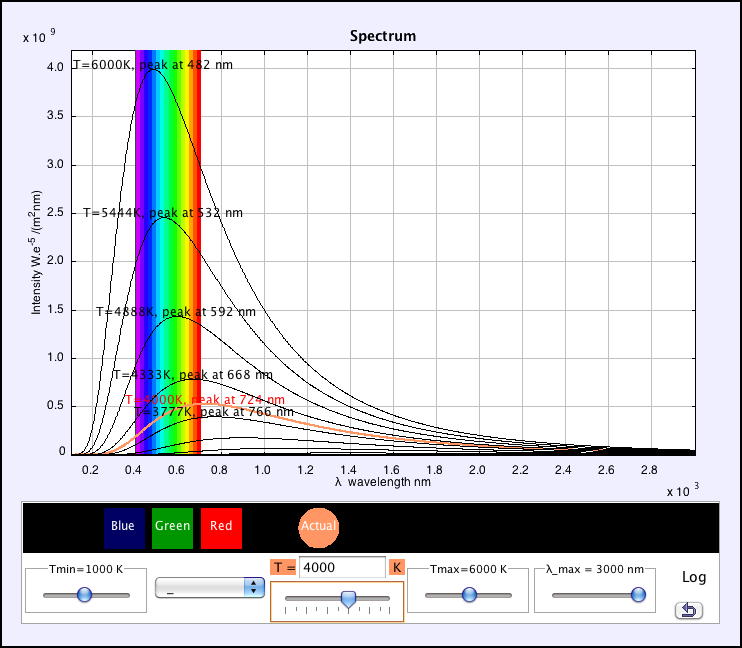Click the Blue color box

123,527
